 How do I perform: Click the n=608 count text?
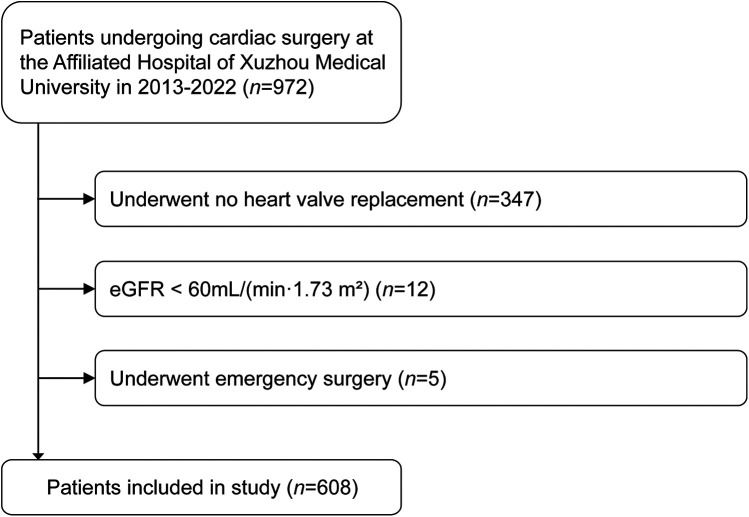click(322, 488)
